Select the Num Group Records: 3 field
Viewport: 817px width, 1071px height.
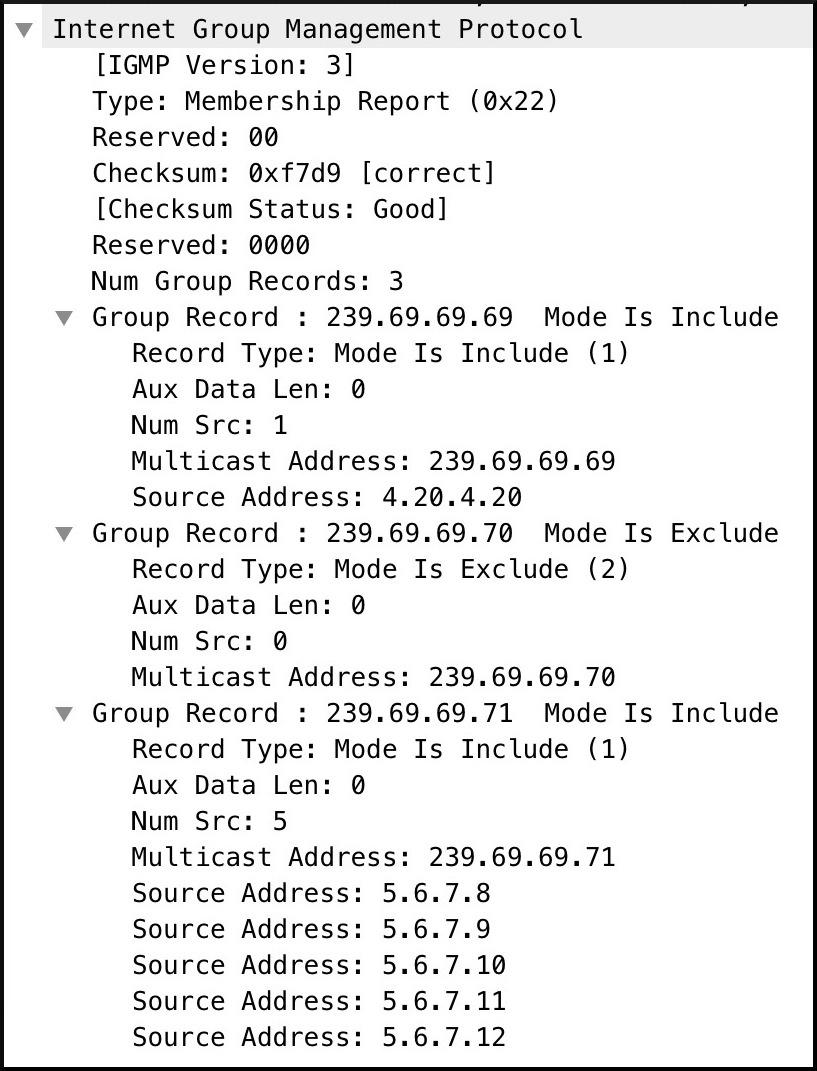pos(247,282)
